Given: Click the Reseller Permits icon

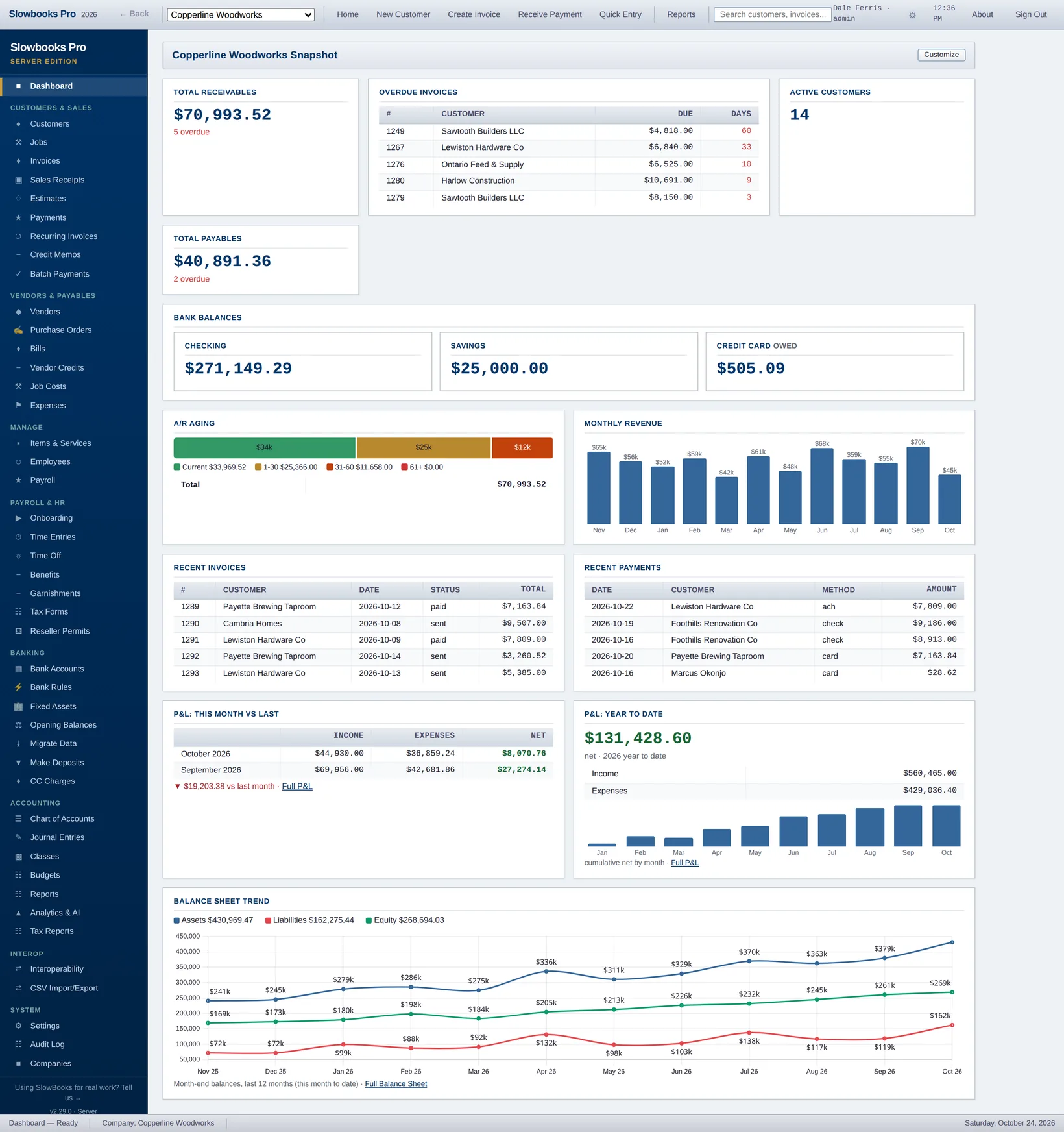Looking at the screenshot, I should pyautogui.click(x=18, y=631).
